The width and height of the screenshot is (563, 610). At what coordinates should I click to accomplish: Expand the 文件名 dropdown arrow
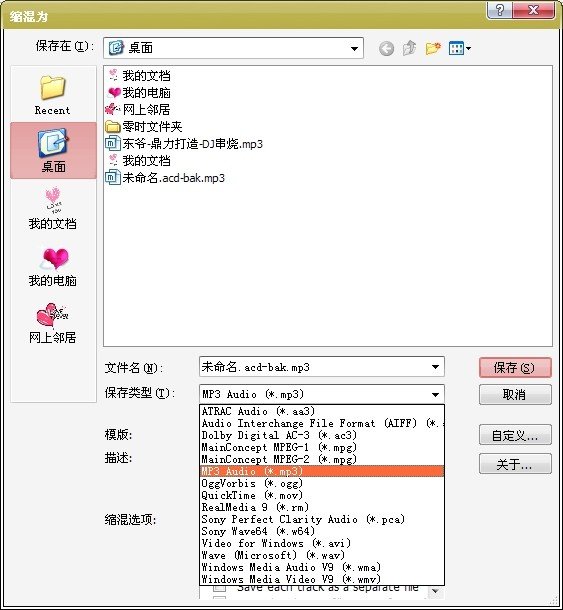pos(435,367)
